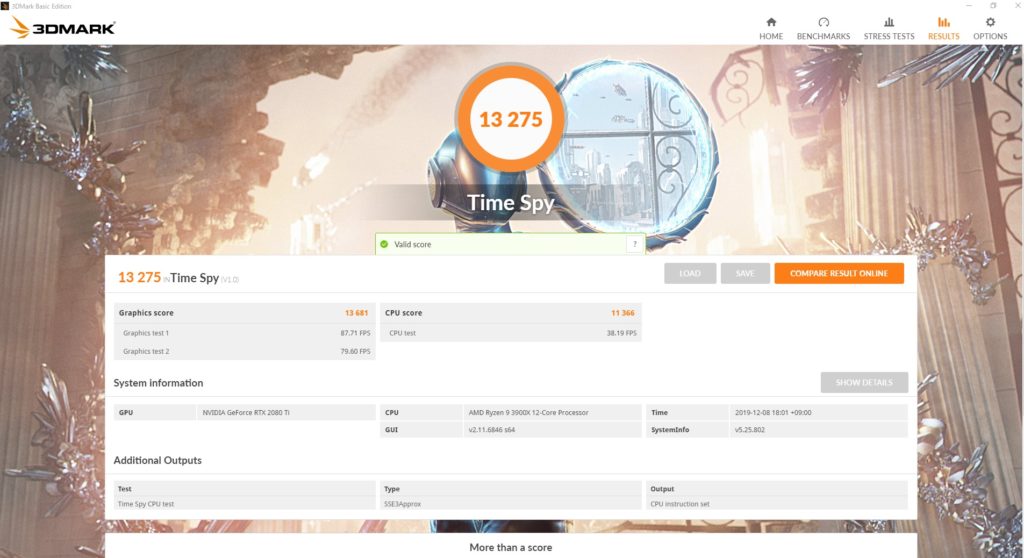Click the SystemInfo version v5.25.802

click(750, 430)
